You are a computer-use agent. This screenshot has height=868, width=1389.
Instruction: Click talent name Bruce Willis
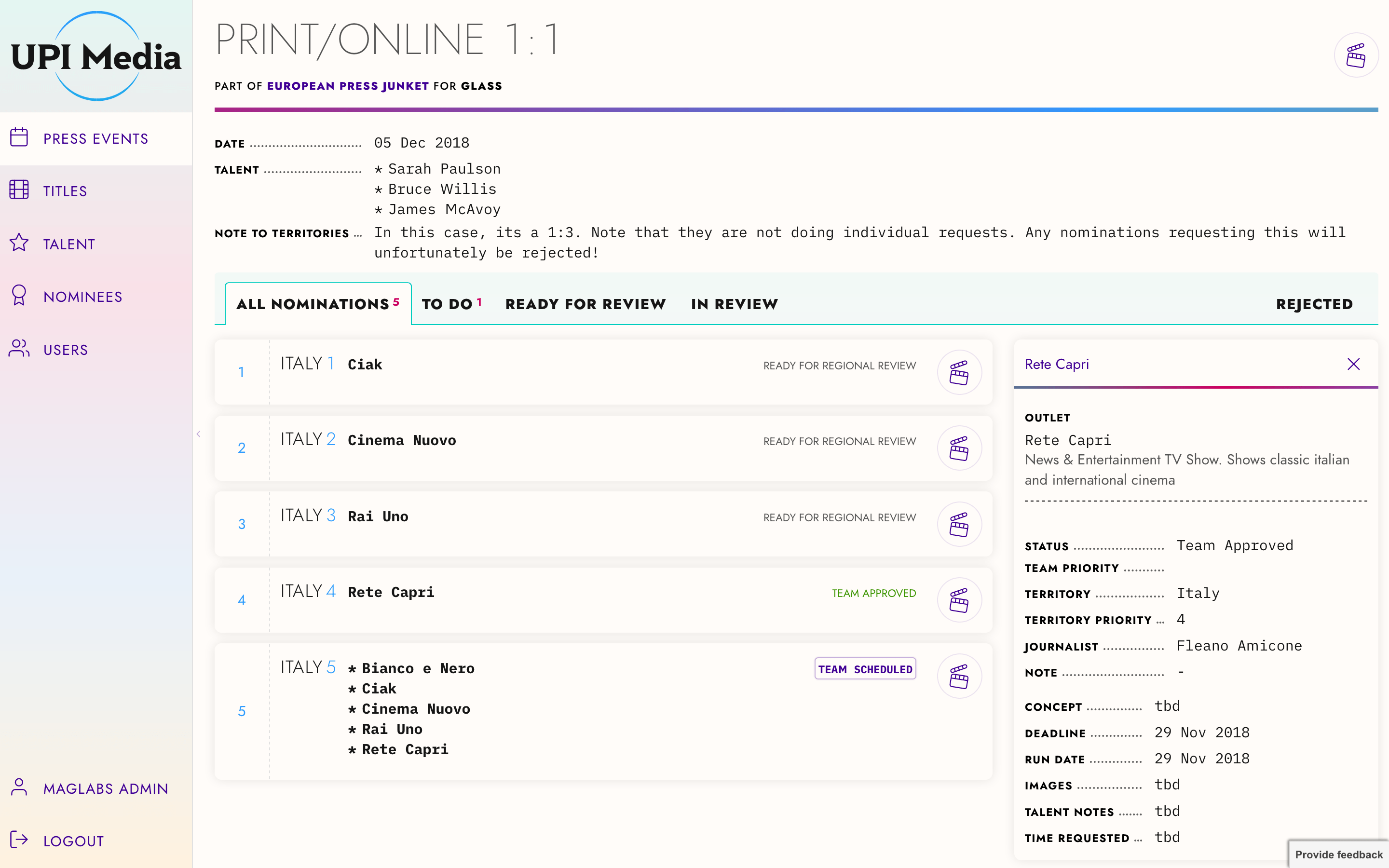pos(442,189)
